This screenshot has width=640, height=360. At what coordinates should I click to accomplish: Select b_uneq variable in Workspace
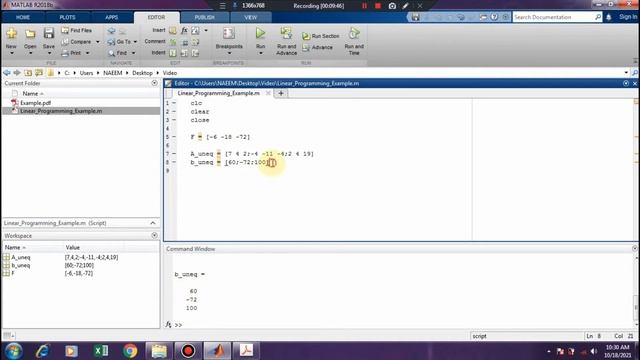click(21, 265)
